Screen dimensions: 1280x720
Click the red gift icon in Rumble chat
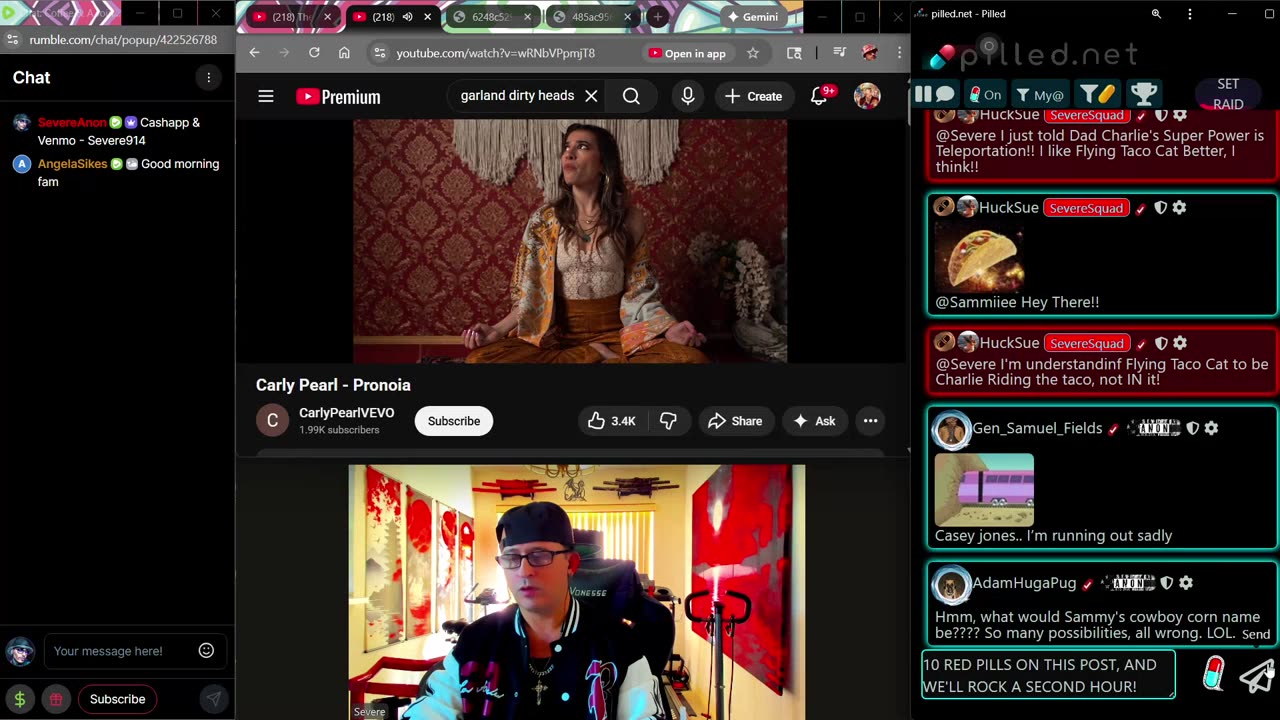(56, 699)
